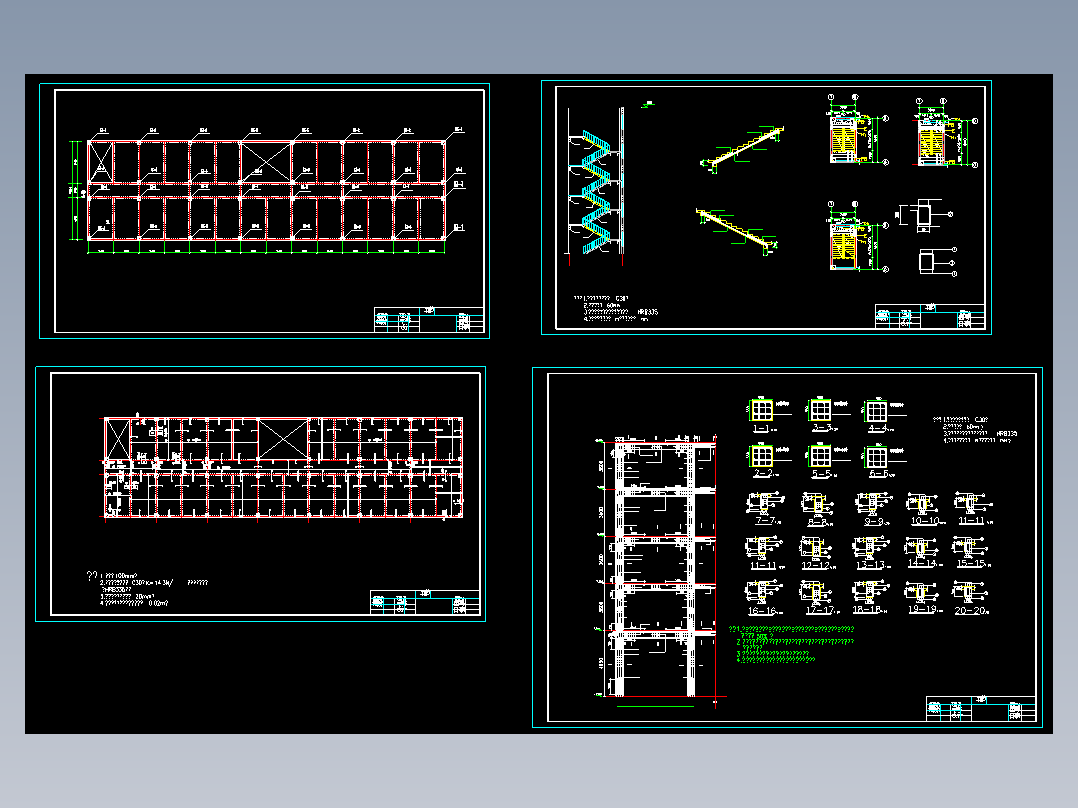
Task: Pick the upper ascending stair flight detail
Action: [x=743, y=150]
